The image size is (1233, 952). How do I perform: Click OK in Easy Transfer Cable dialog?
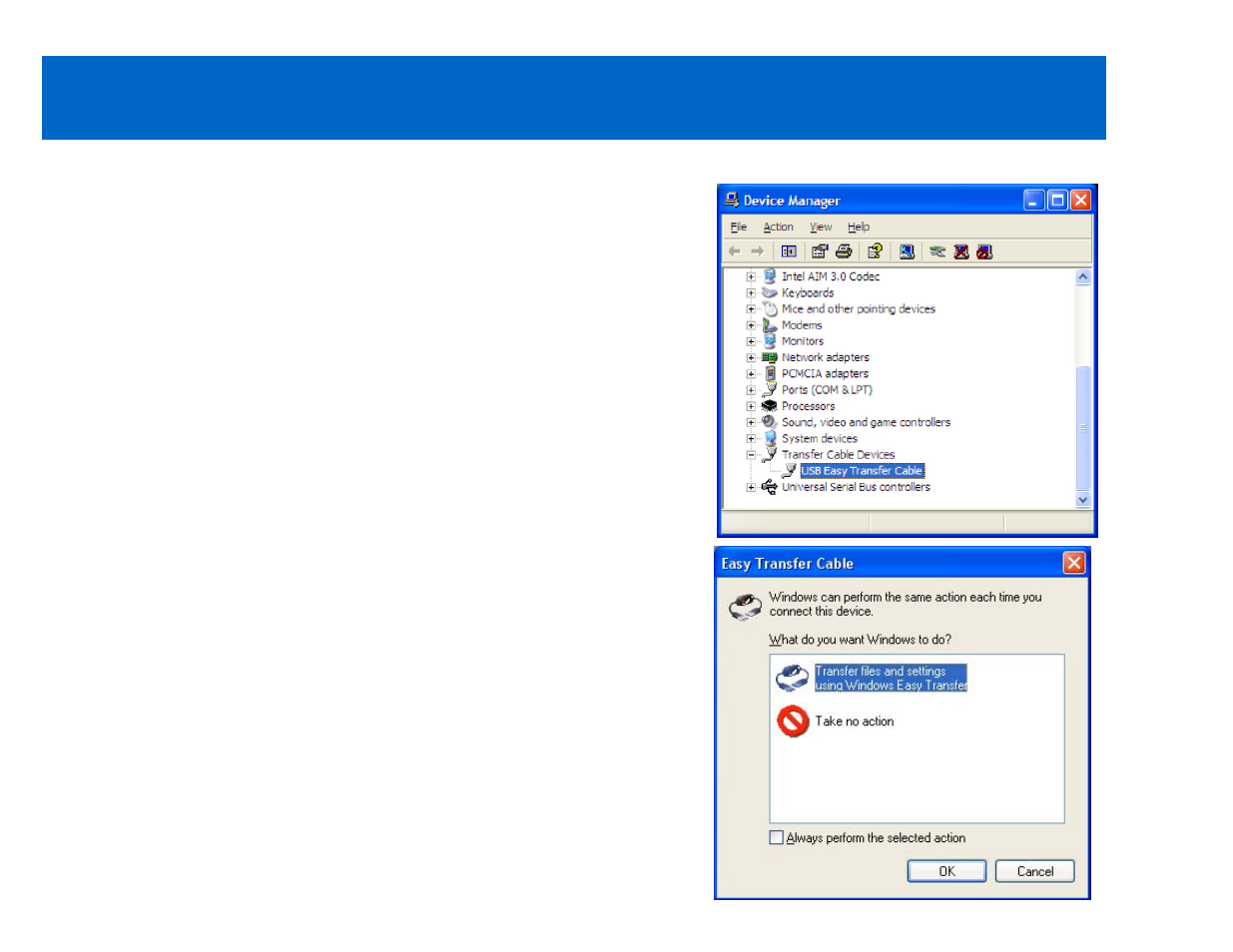point(946,871)
